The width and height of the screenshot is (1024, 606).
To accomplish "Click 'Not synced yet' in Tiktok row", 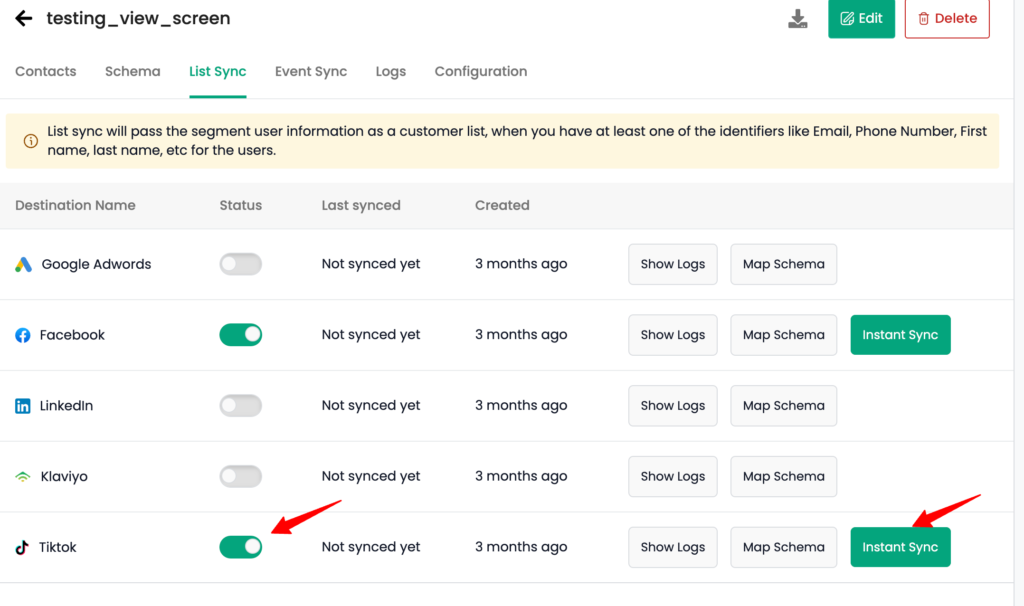I will click(371, 547).
